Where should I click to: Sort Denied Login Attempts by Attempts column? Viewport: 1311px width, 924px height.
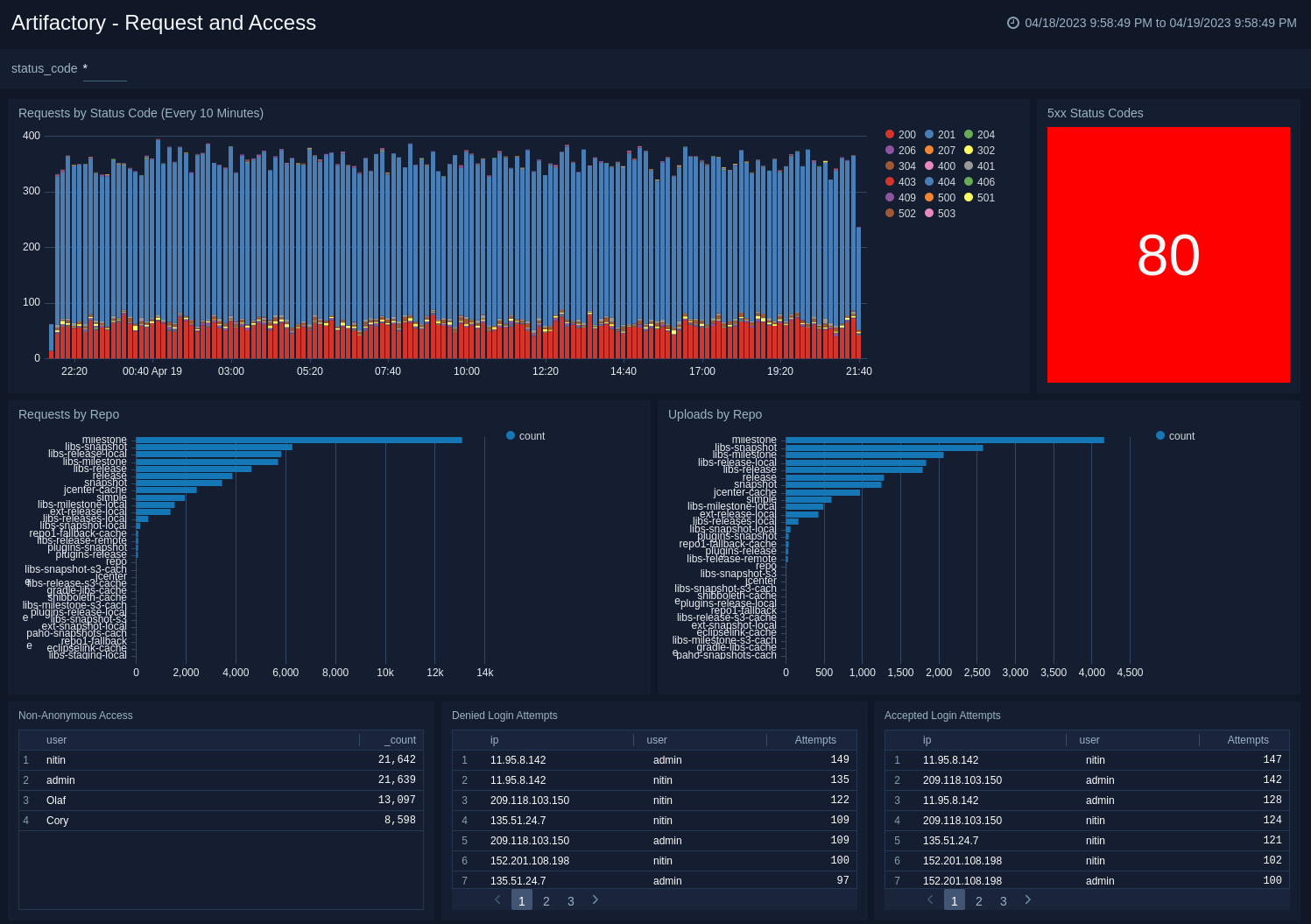pos(814,740)
